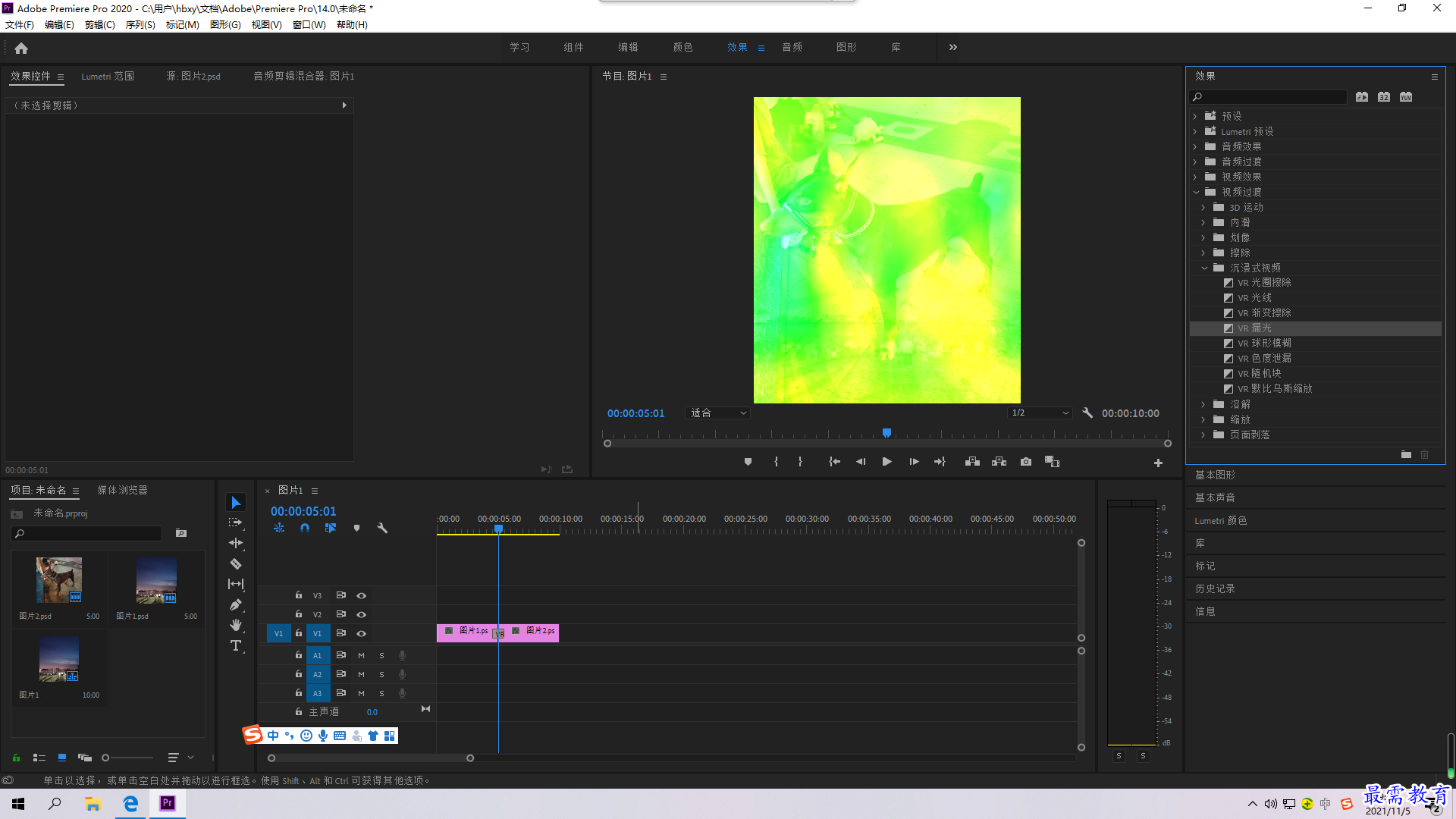1456x819 pixels.
Task: Add a marker in timeline header
Action: [356, 528]
